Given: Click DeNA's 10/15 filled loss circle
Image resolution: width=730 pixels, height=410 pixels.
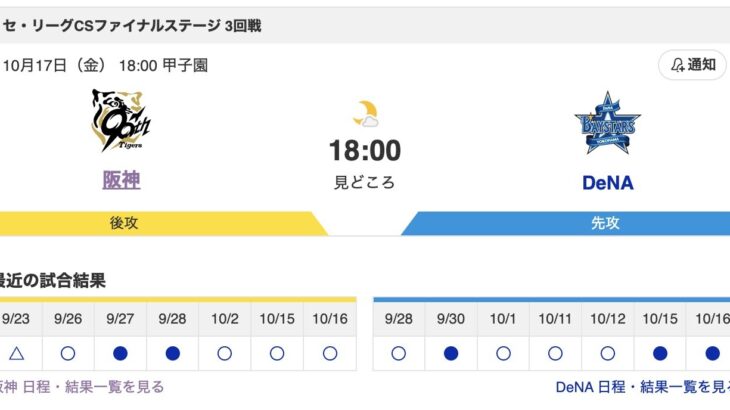Looking at the screenshot, I should [659, 353].
